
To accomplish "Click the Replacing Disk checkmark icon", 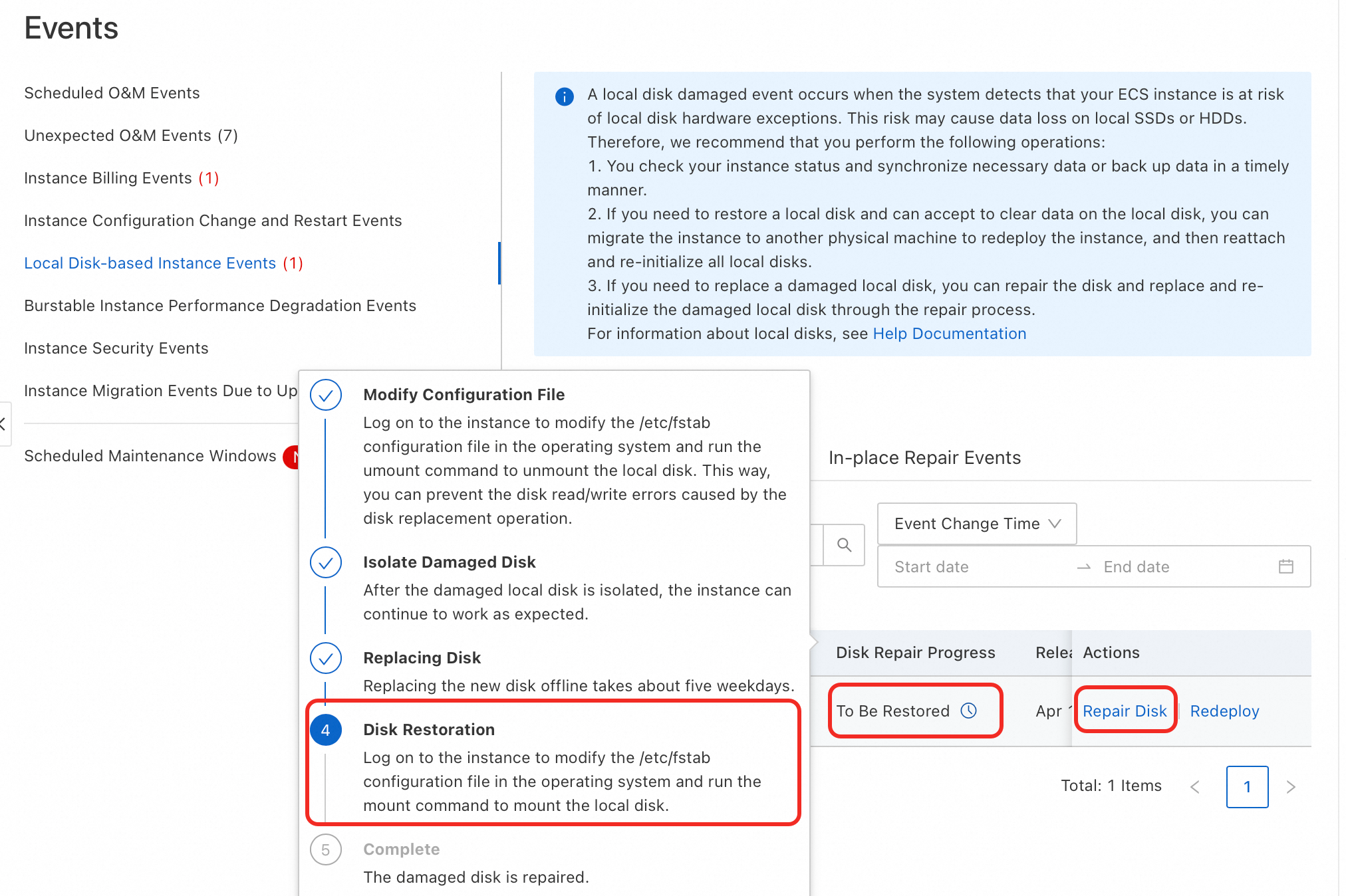I will 326,659.
